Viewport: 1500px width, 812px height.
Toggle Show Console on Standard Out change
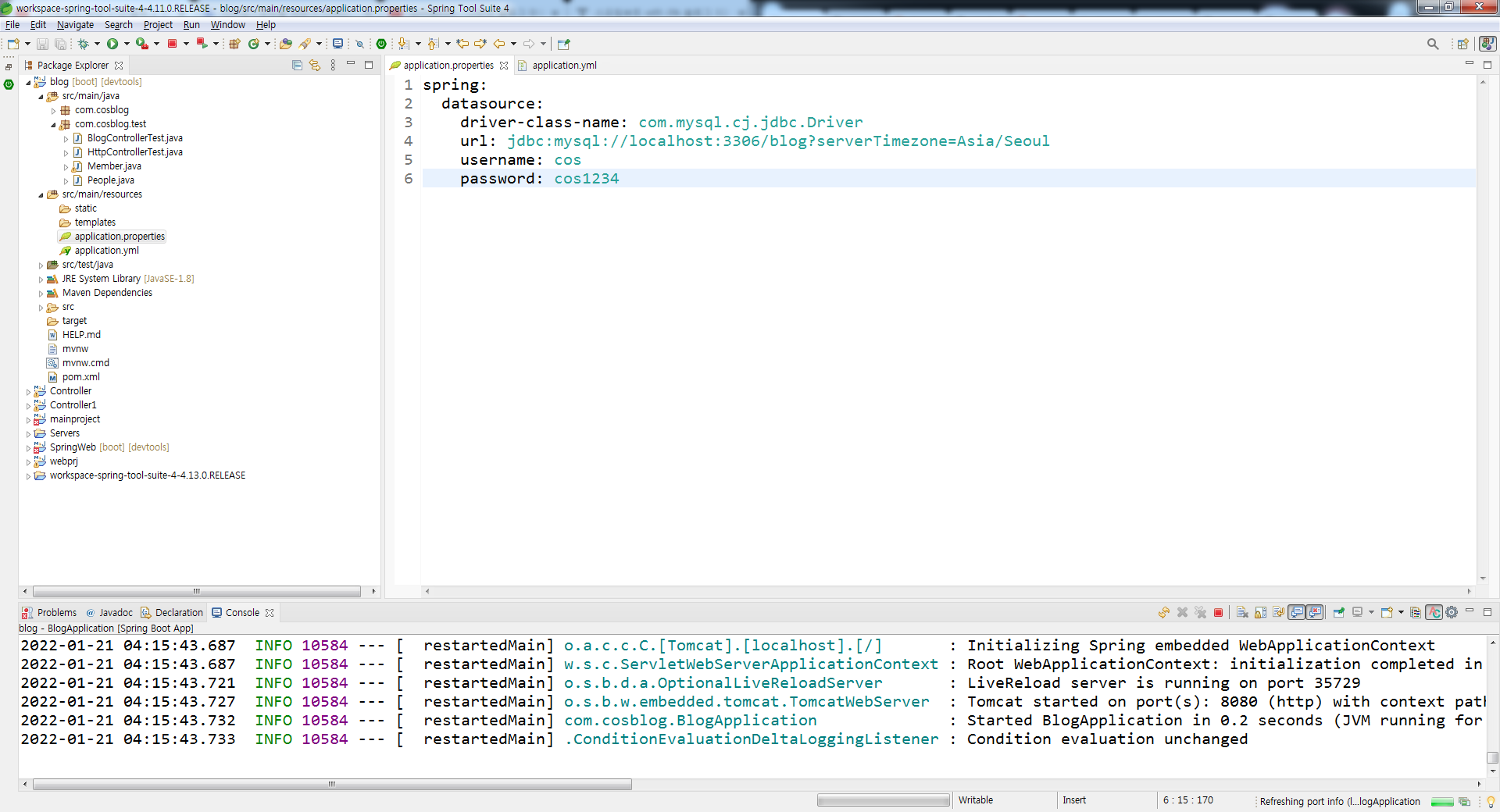click(1297, 612)
